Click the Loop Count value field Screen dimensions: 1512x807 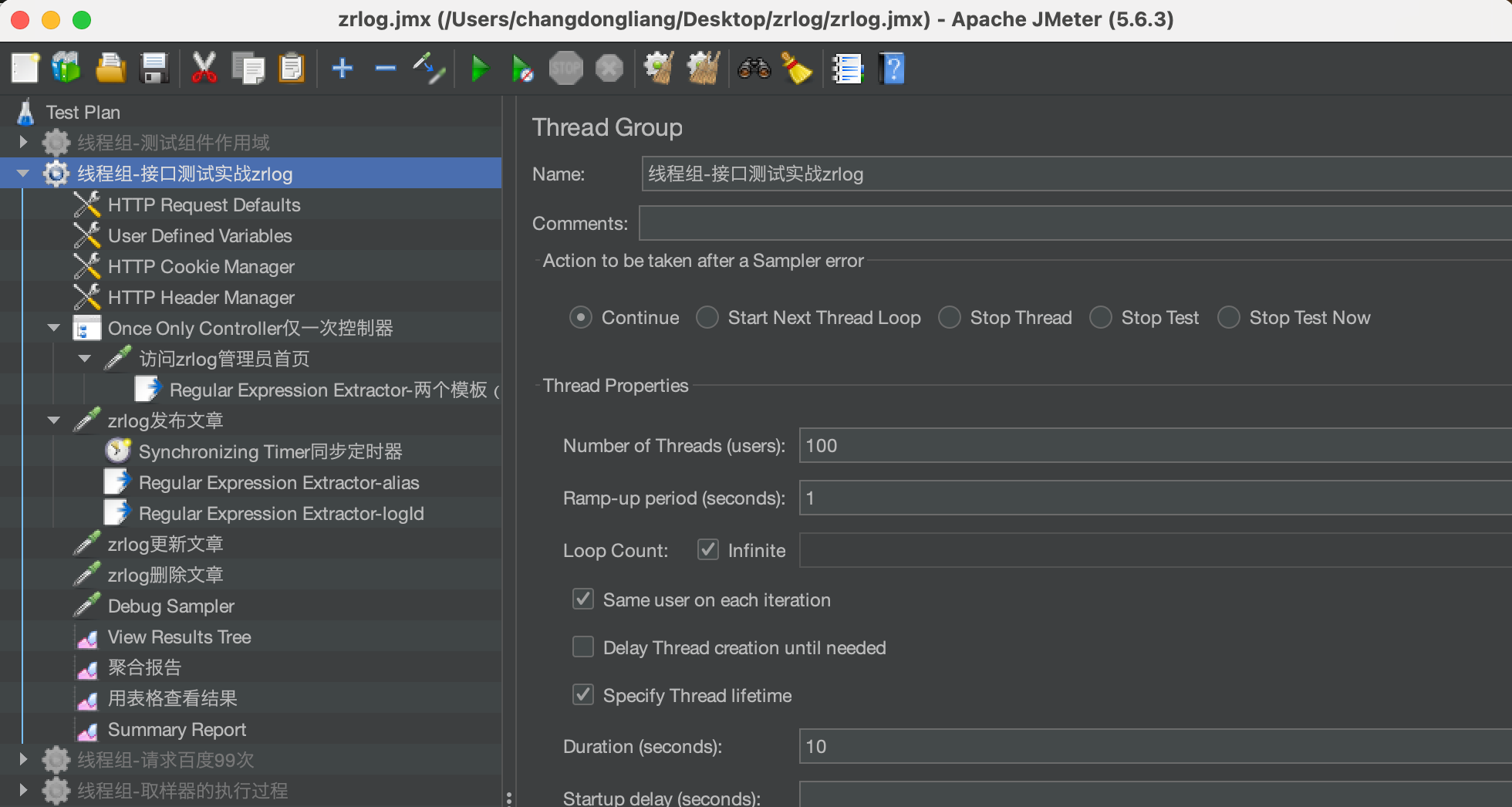coord(1156,550)
